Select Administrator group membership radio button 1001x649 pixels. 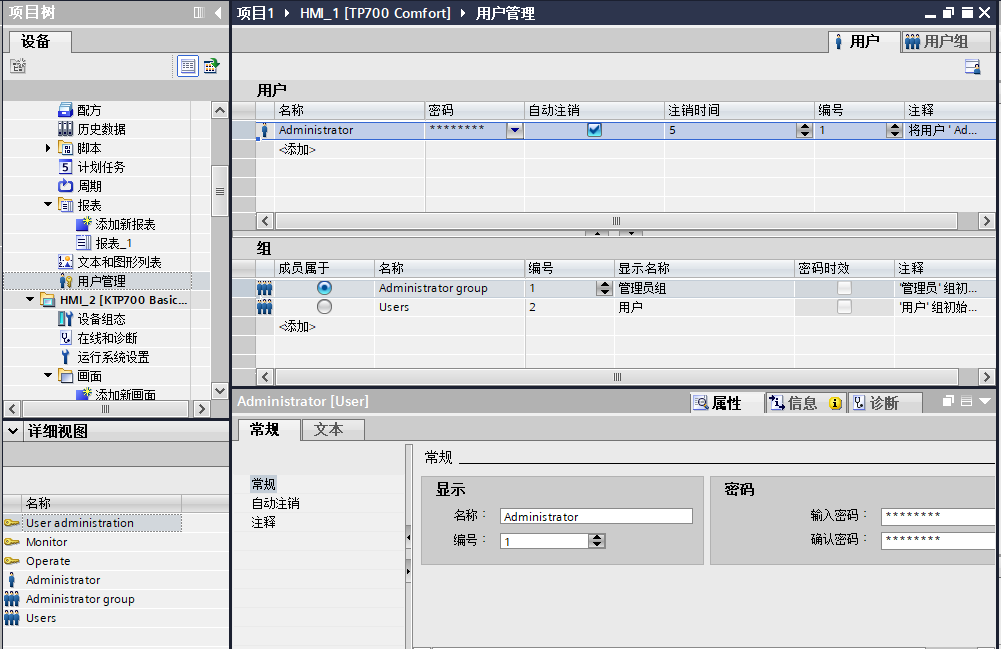click(324, 288)
